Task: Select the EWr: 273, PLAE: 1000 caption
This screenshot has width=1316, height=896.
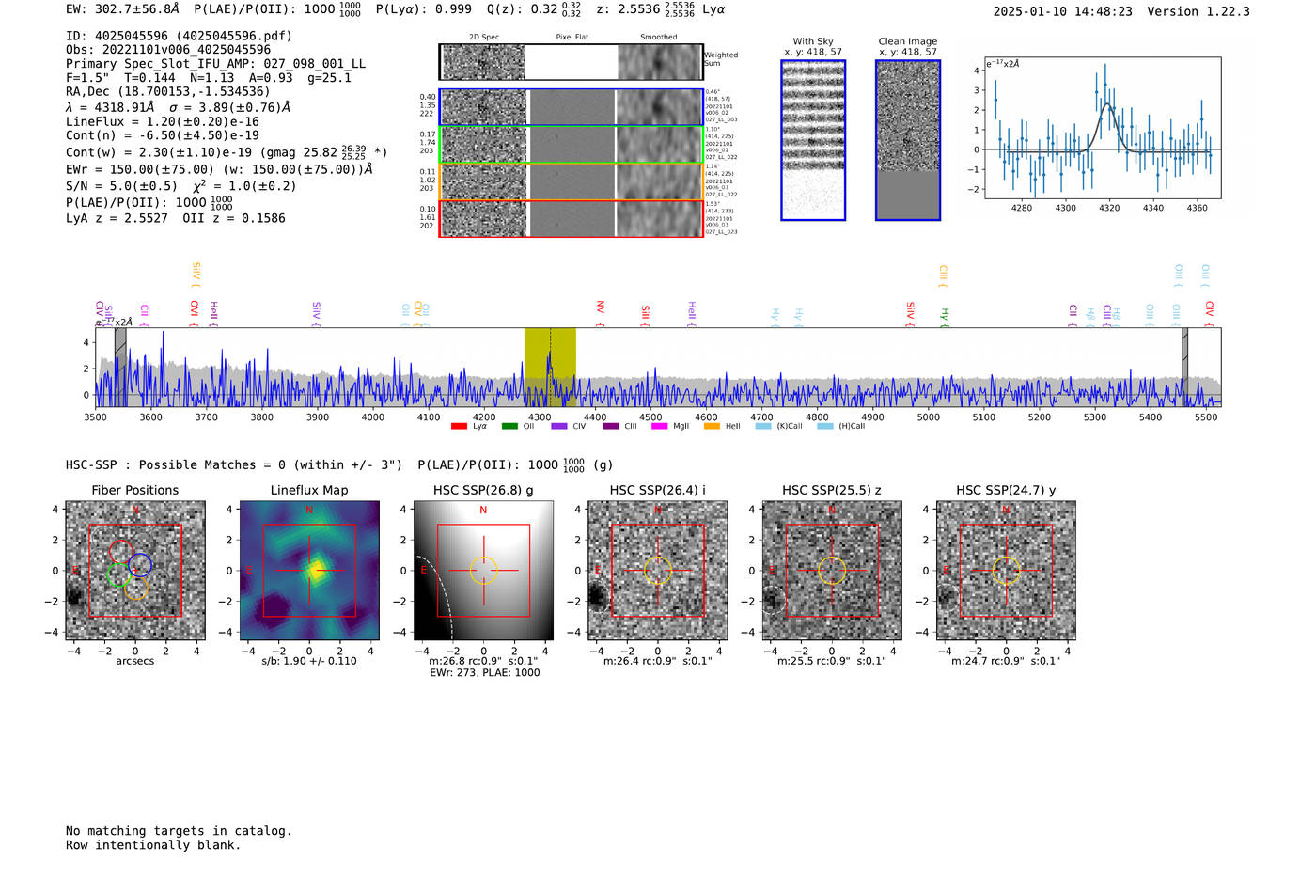Action: pyautogui.click(x=485, y=673)
